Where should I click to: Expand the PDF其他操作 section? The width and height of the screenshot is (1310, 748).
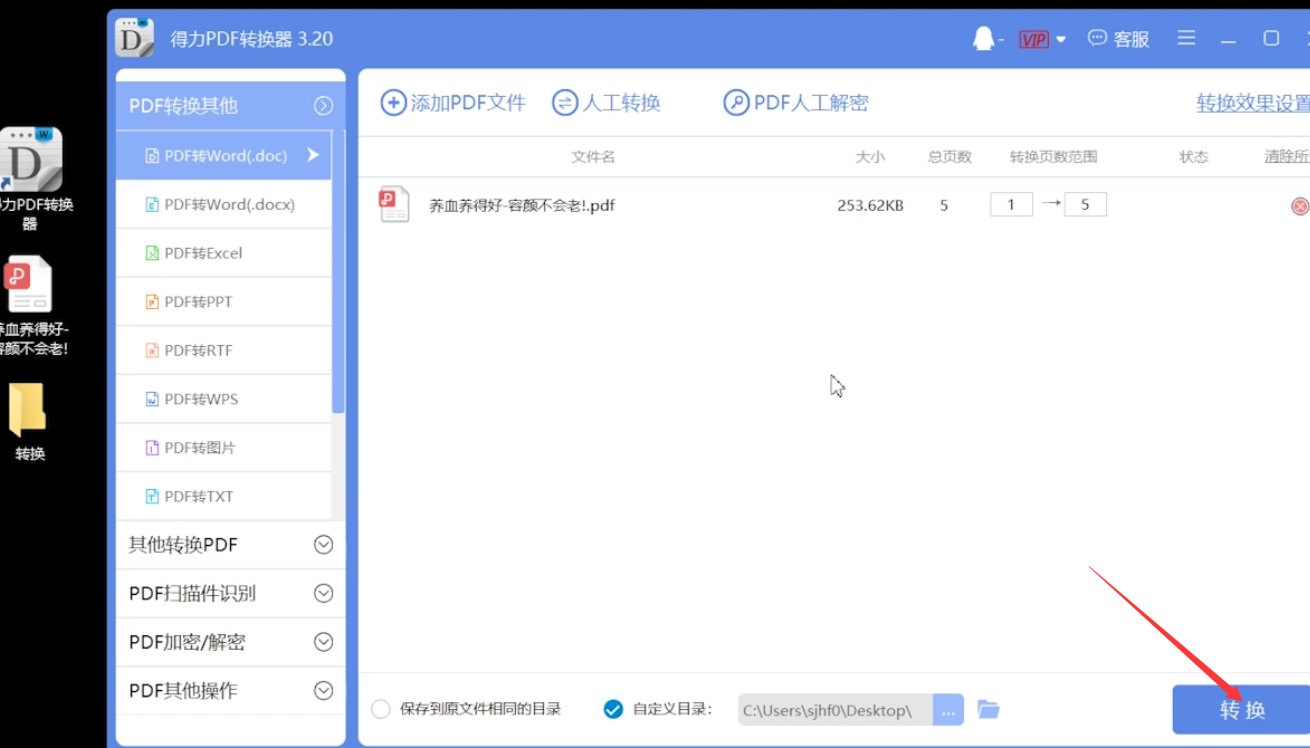coord(230,691)
